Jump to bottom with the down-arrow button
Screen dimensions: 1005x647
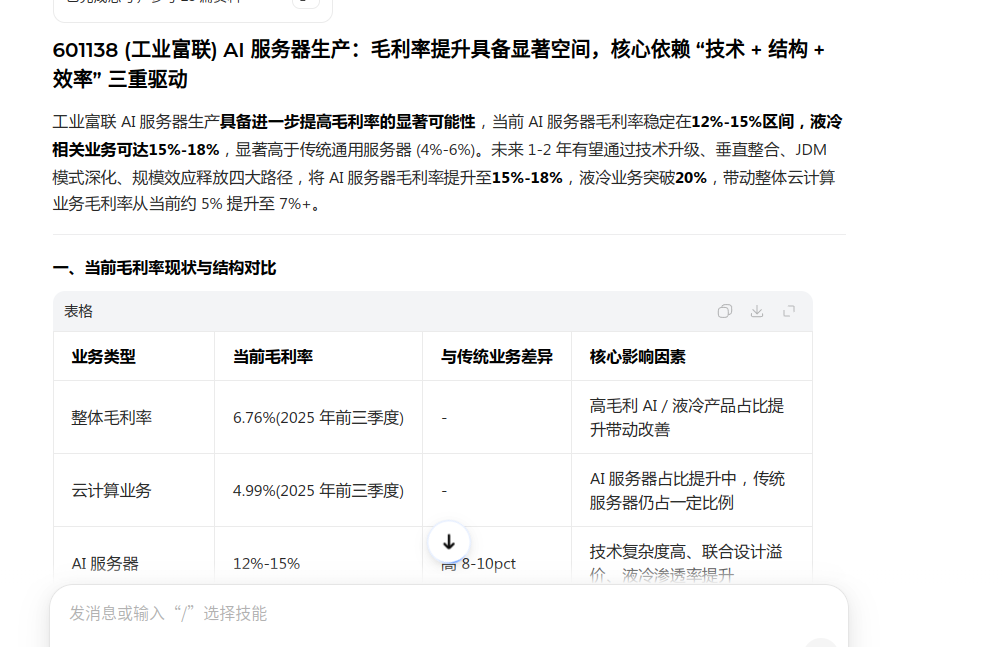tap(449, 542)
